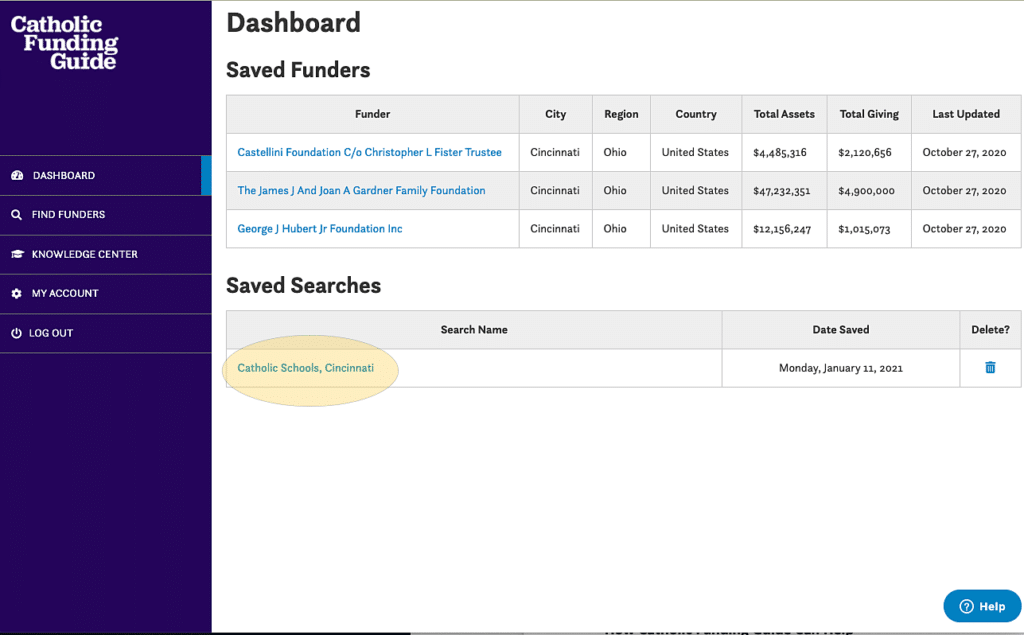The height and width of the screenshot is (635, 1024).
Task: Open My Account from the sidebar
Action: (106, 293)
